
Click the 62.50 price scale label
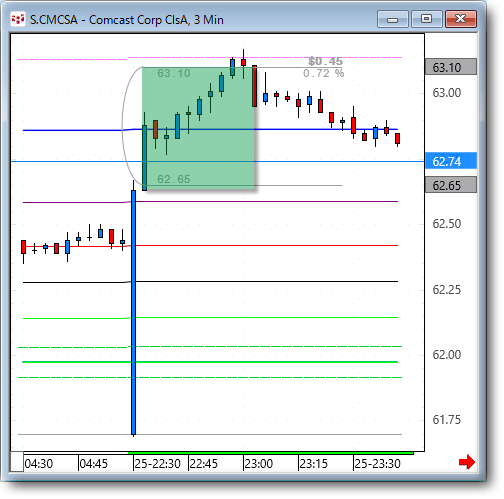click(x=447, y=224)
